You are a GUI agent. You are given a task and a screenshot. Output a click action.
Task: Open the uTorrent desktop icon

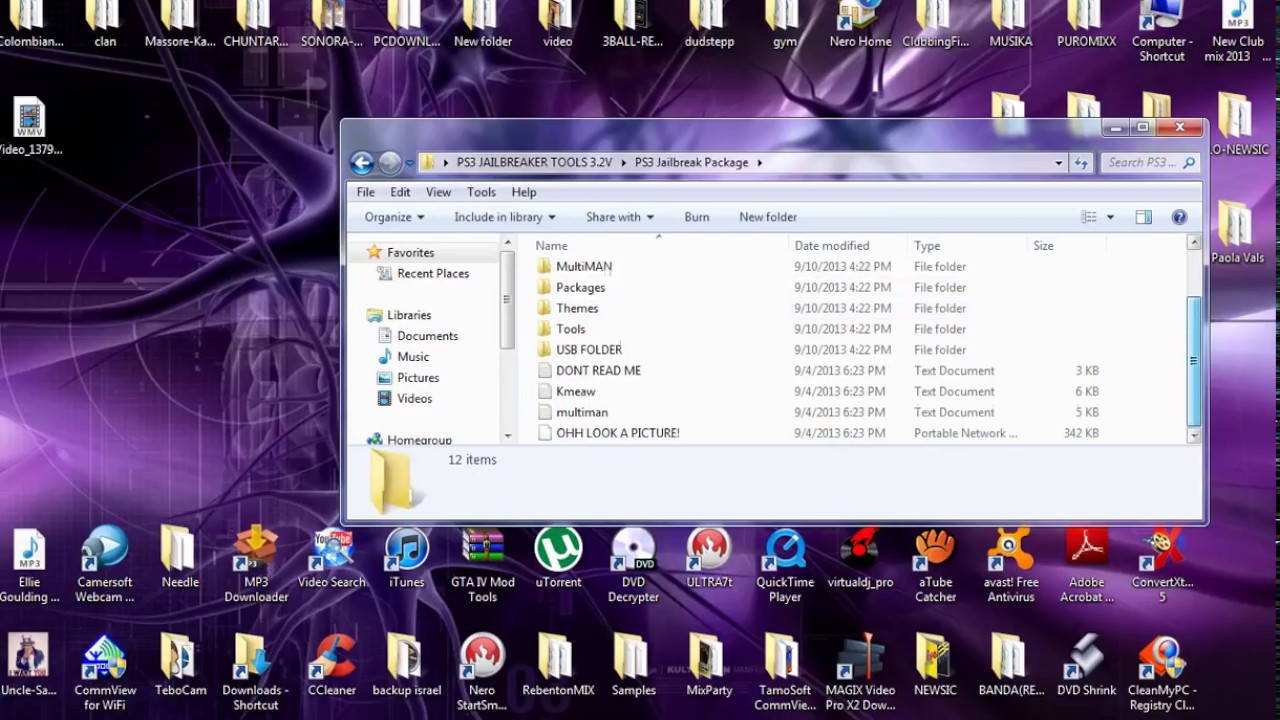point(558,560)
